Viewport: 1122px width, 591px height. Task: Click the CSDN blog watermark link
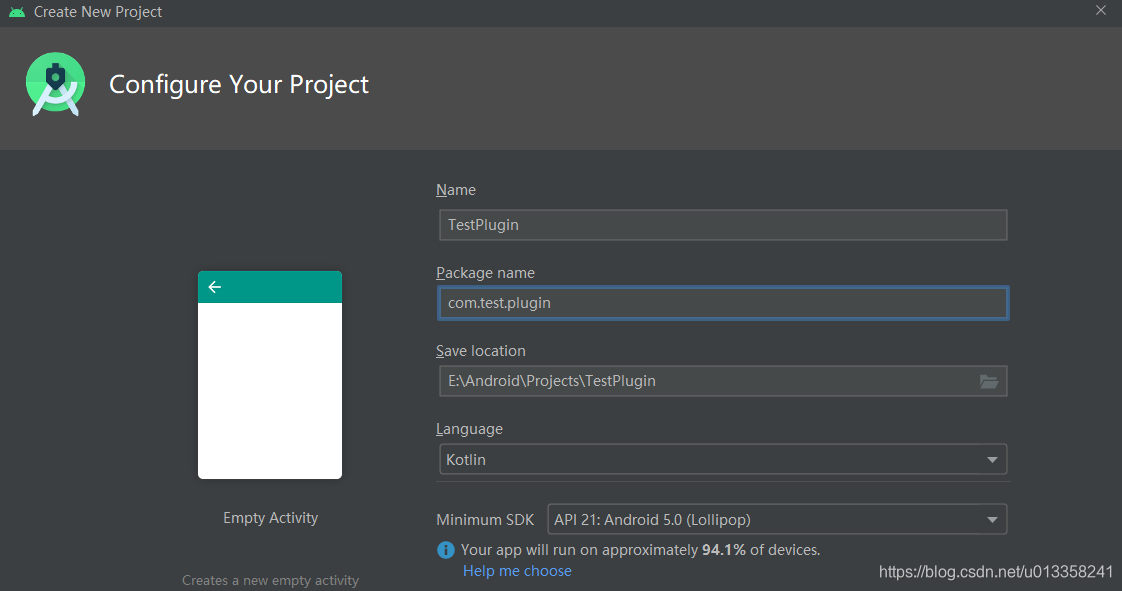996,571
